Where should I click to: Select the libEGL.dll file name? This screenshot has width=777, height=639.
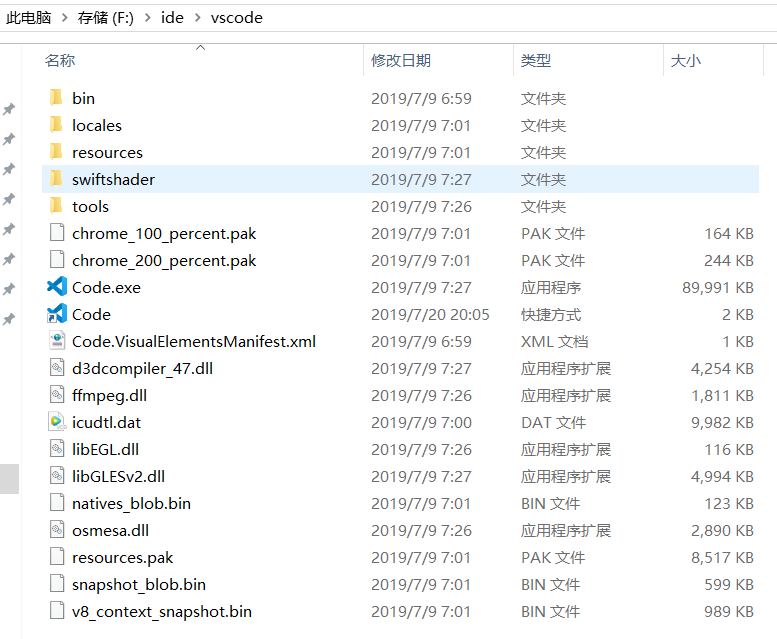click(x=106, y=449)
